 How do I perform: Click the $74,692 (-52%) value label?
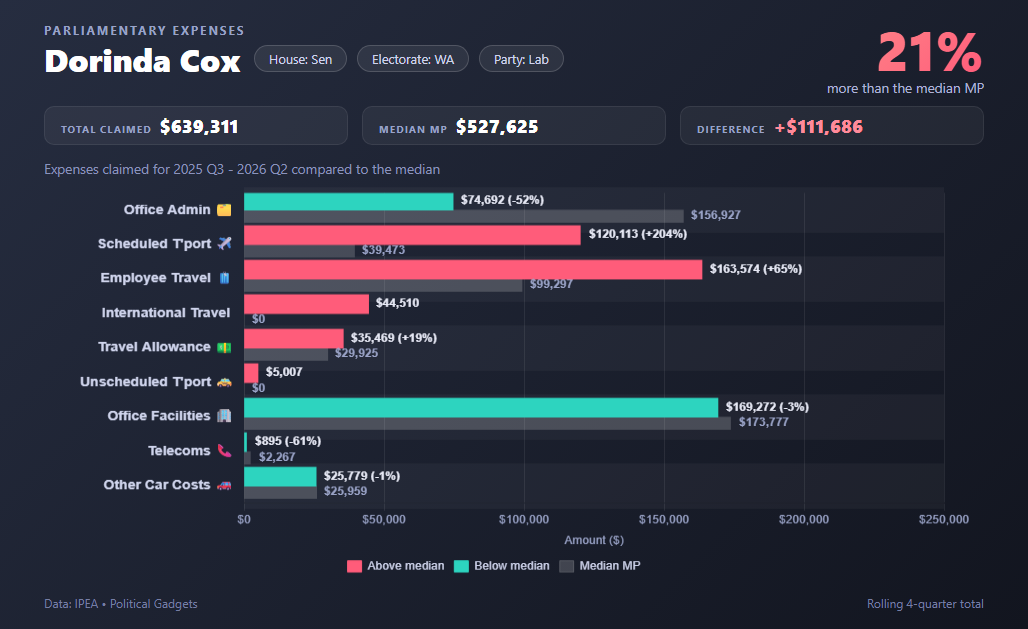tap(502, 199)
